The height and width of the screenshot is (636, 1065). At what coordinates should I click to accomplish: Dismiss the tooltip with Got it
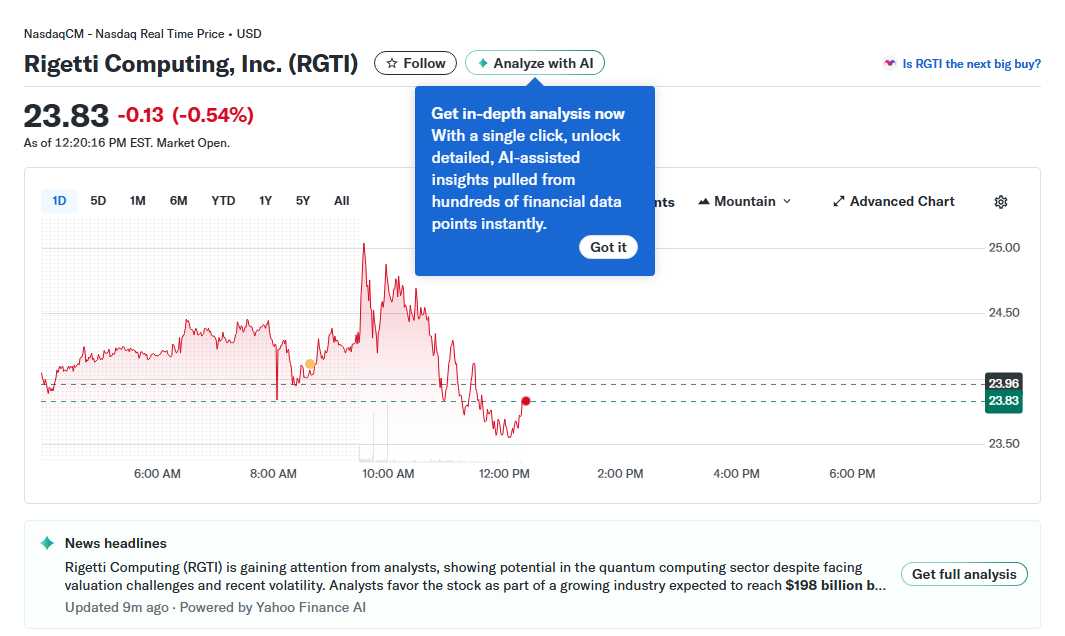click(x=608, y=246)
